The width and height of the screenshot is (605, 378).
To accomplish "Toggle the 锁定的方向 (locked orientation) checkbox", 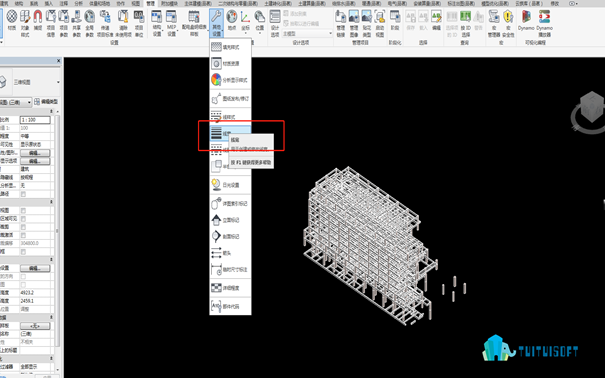I will tap(23, 277).
